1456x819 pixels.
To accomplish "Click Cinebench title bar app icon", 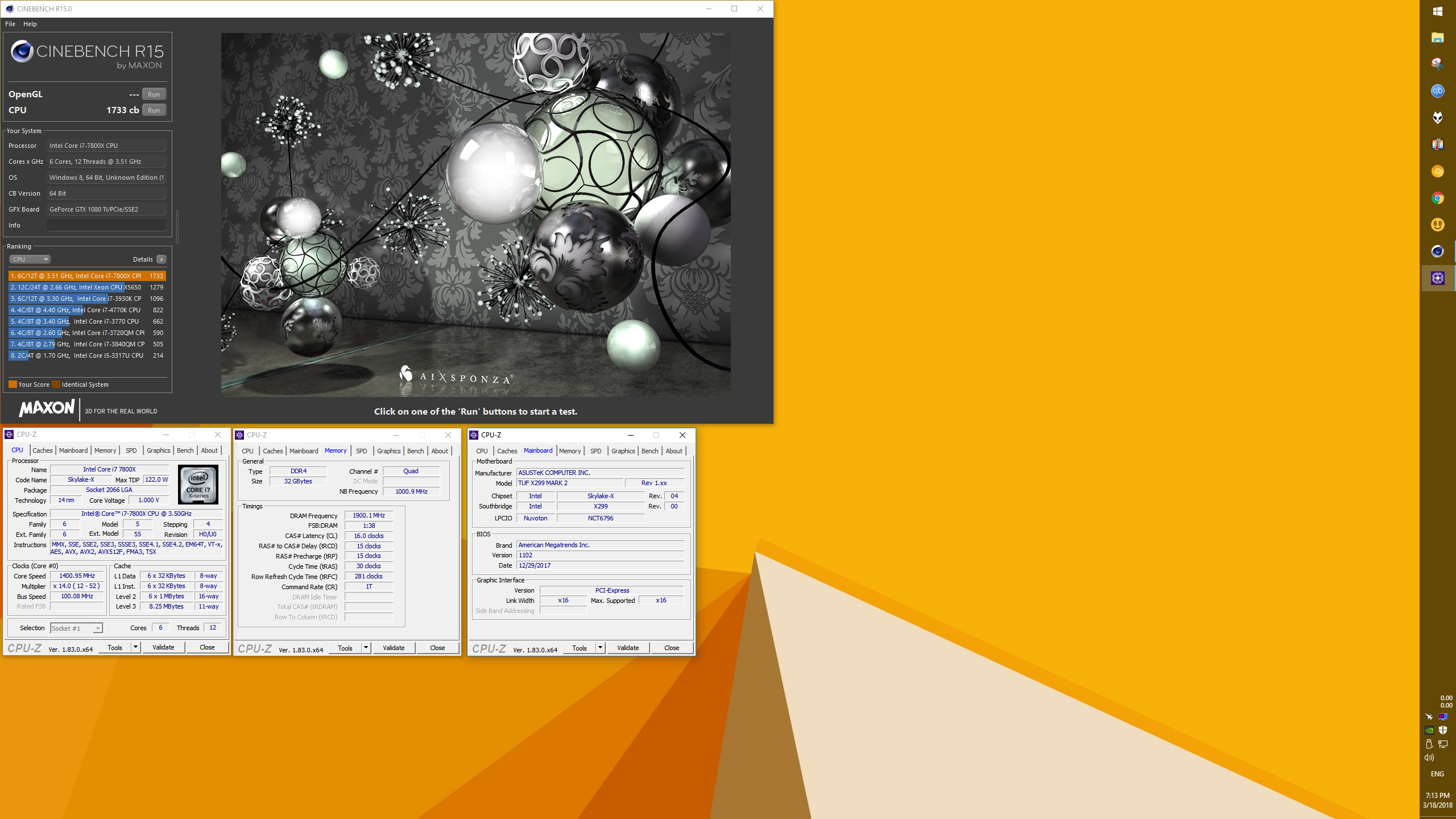I will tap(9, 9).
